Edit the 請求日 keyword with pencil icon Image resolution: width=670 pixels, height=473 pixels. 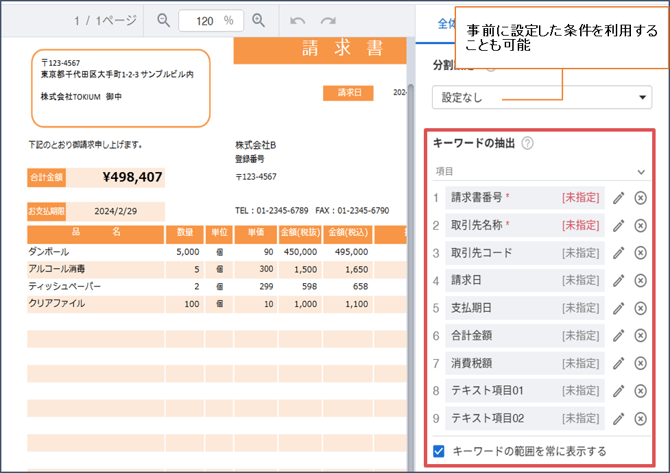tap(619, 281)
